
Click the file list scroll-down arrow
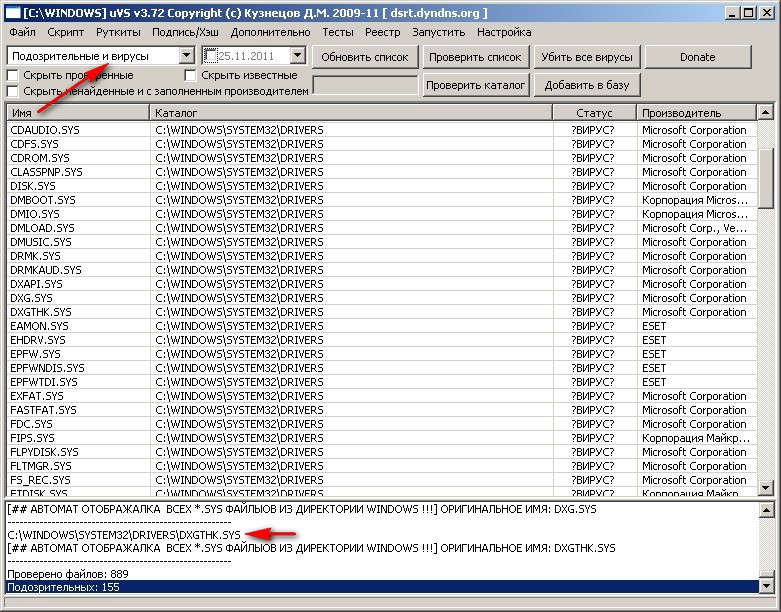[766, 487]
